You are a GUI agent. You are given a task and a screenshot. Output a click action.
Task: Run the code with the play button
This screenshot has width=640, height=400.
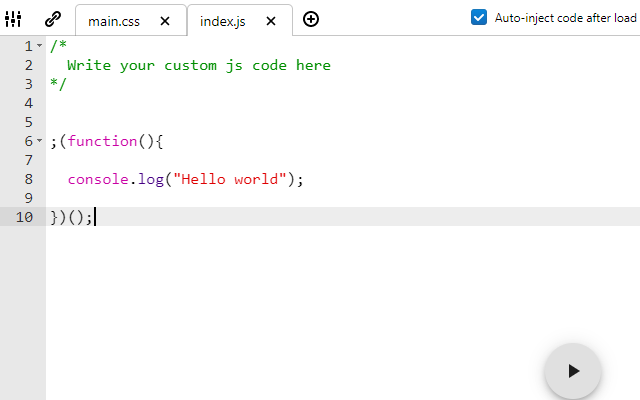[573, 371]
